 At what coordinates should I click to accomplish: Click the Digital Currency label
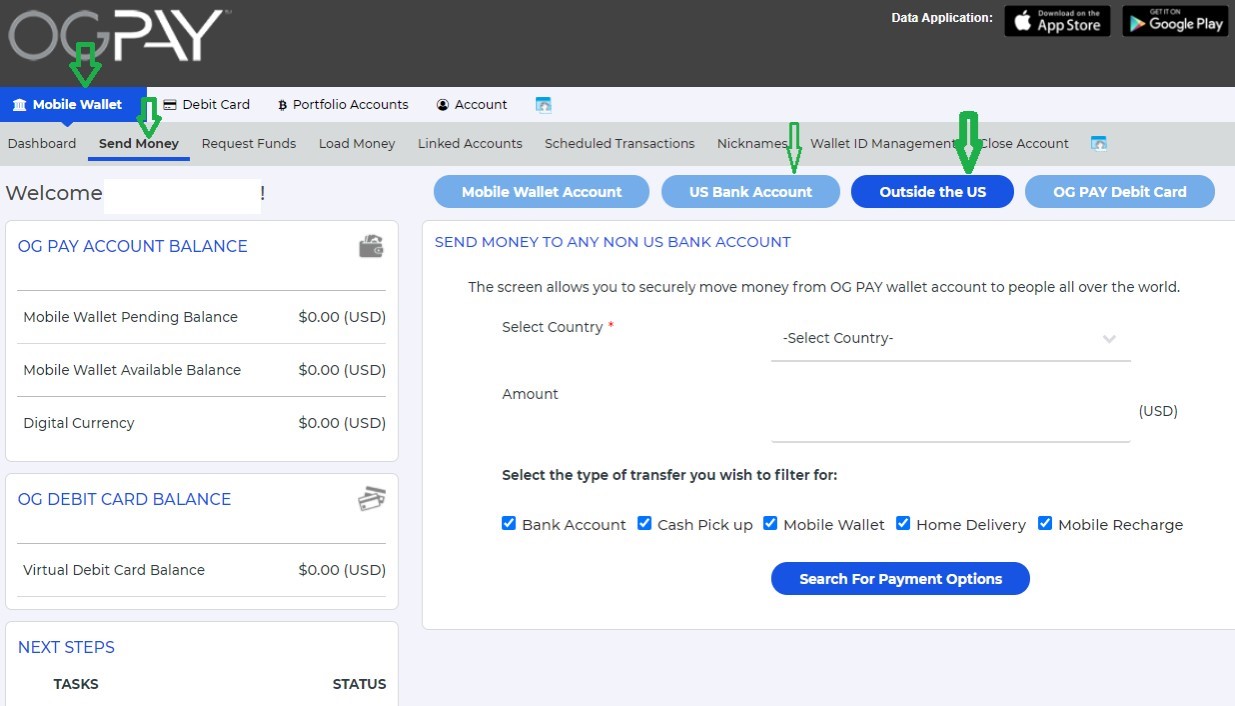point(79,423)
